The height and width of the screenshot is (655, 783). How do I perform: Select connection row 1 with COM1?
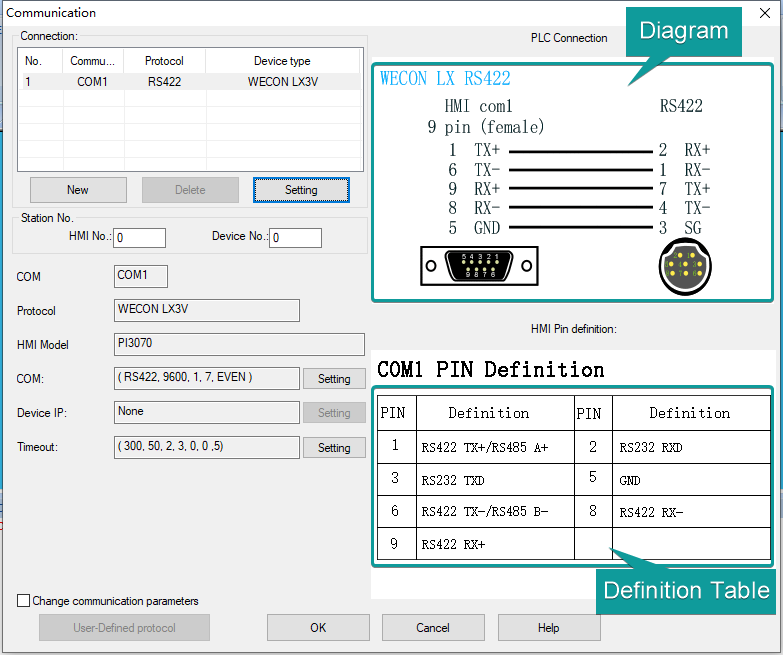(190, 82)
